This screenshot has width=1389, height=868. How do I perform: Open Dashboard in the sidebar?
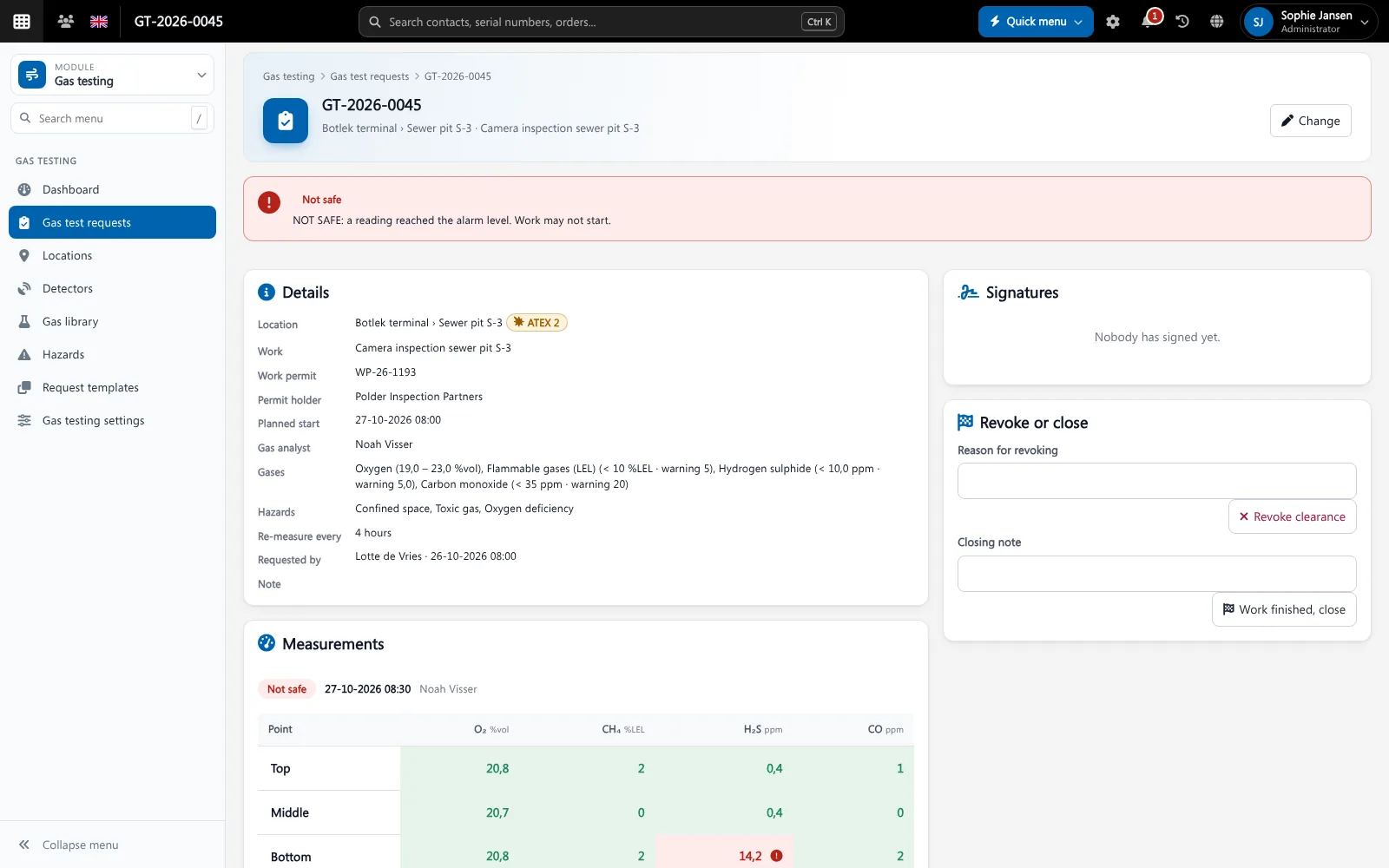click(112, 189)
